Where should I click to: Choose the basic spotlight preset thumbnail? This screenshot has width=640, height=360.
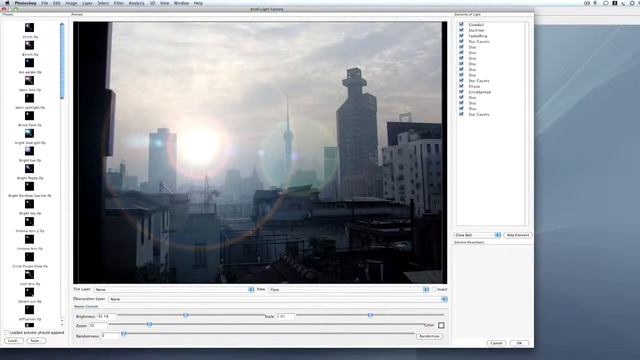coord(29,98)
